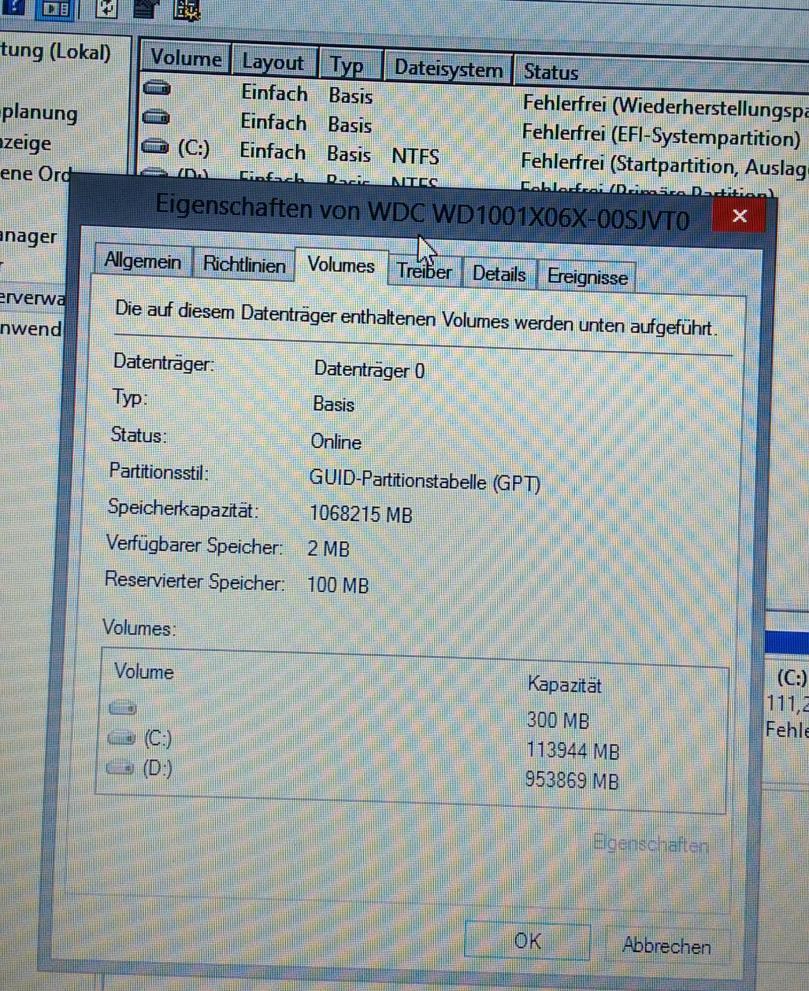Select the …planung tree item in sidebar
Screen dimensions: 809x991
click(x=39, y=114)
